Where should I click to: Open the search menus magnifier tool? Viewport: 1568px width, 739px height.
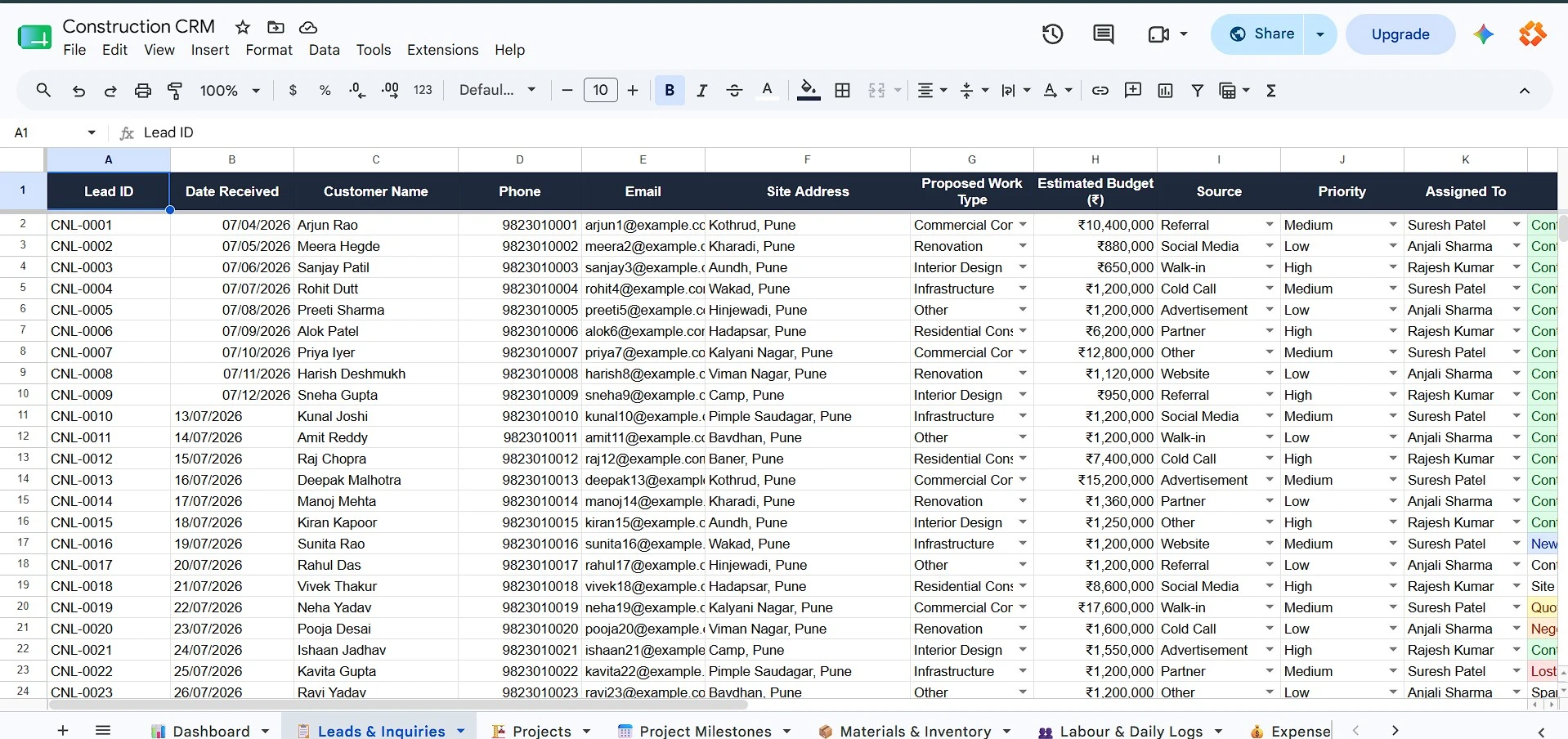(43, 91)
